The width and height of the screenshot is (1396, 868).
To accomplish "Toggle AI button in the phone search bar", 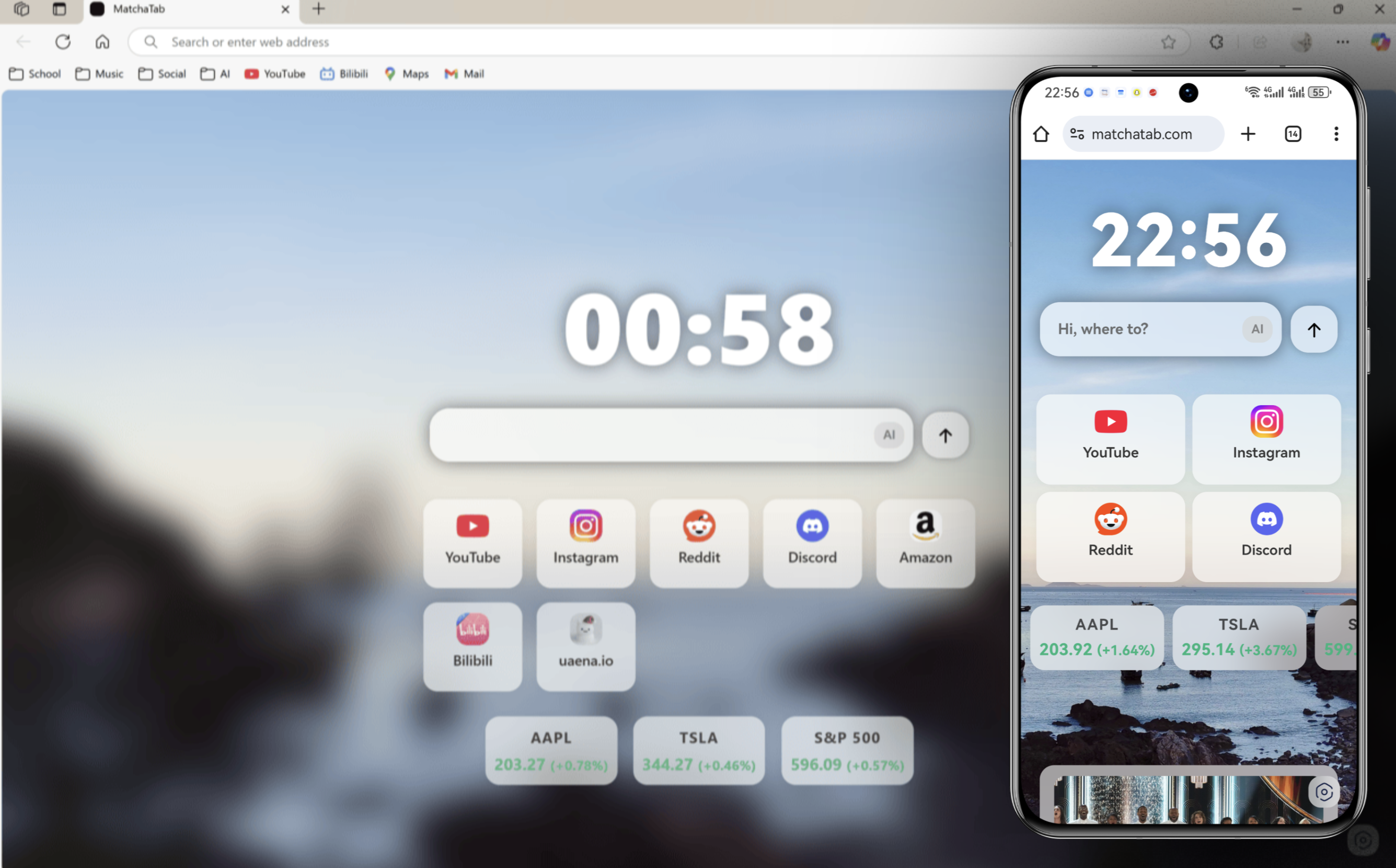I will (1256, 329).
